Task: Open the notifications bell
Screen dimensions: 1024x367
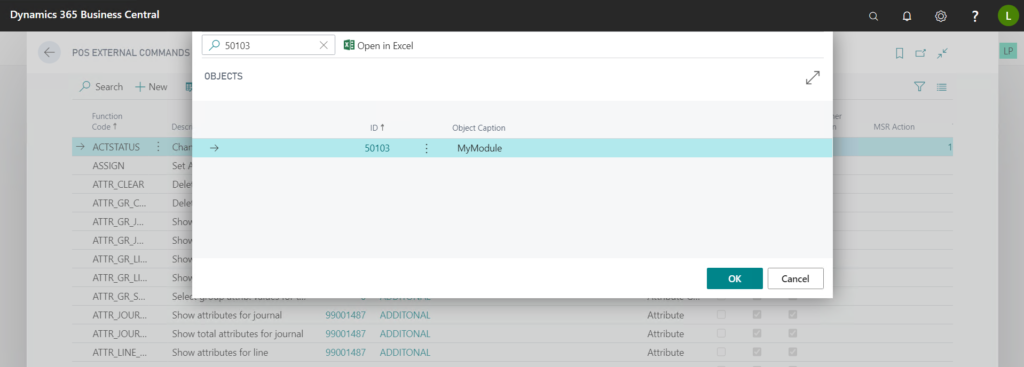Action: (907, 16)
